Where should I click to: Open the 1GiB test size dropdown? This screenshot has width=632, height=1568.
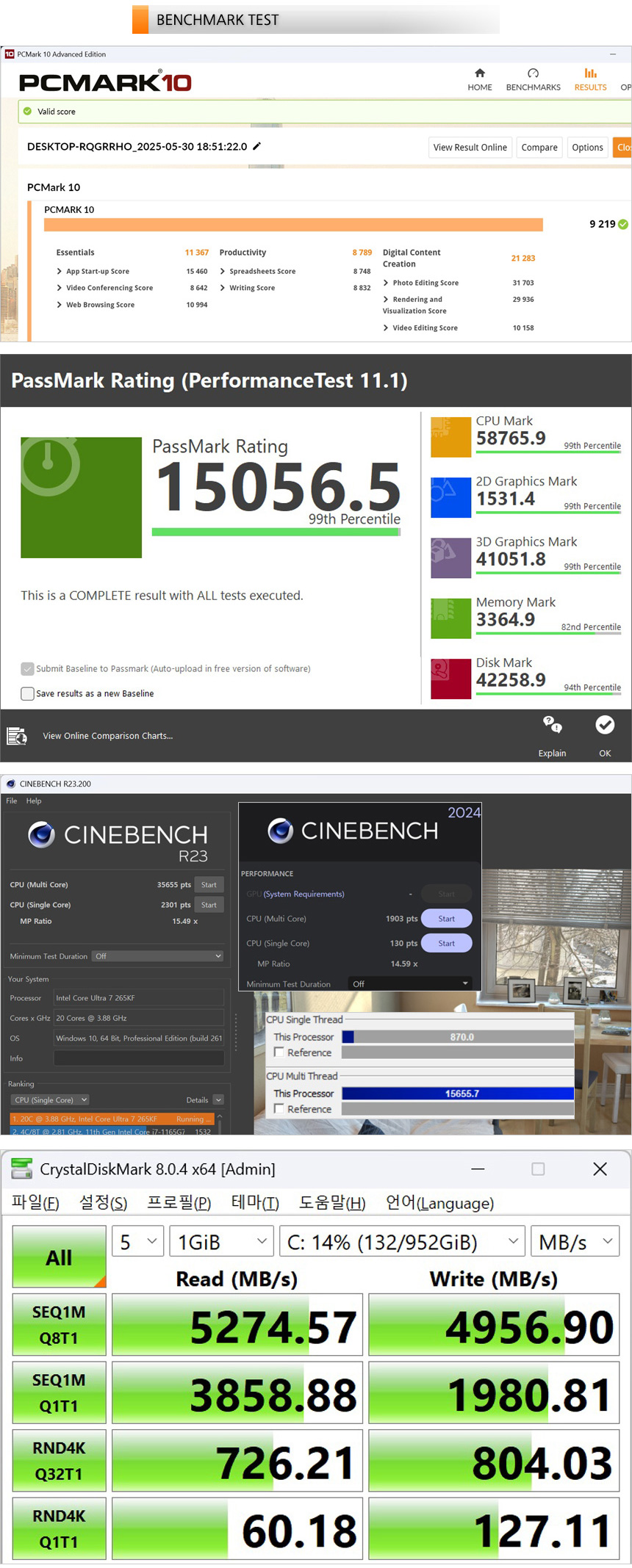pos(221,1242)
